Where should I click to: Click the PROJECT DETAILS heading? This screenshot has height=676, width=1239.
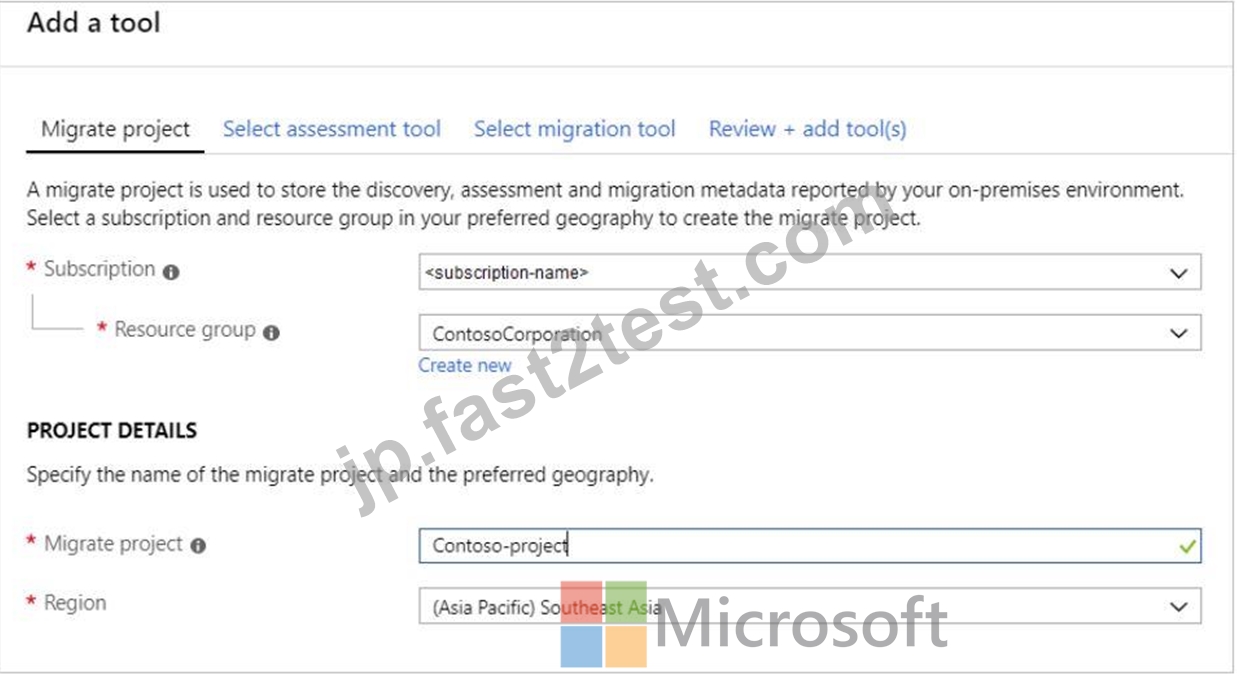tap(112, 431)
